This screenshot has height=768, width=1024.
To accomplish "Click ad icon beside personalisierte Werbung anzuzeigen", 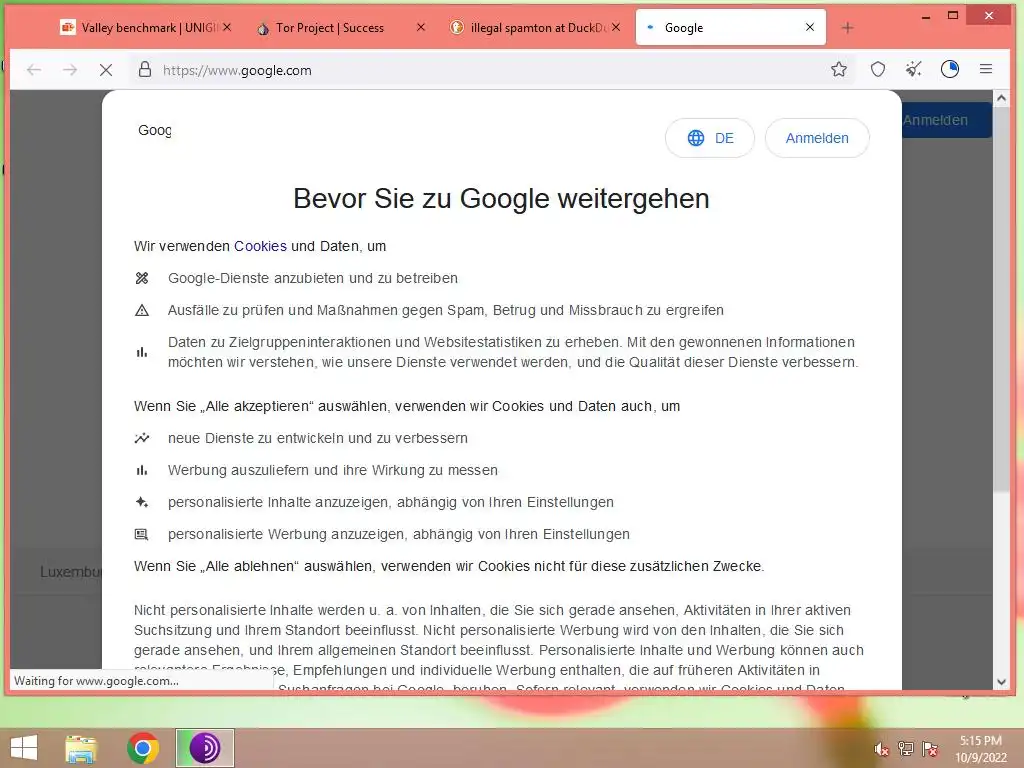I will 142,534.
